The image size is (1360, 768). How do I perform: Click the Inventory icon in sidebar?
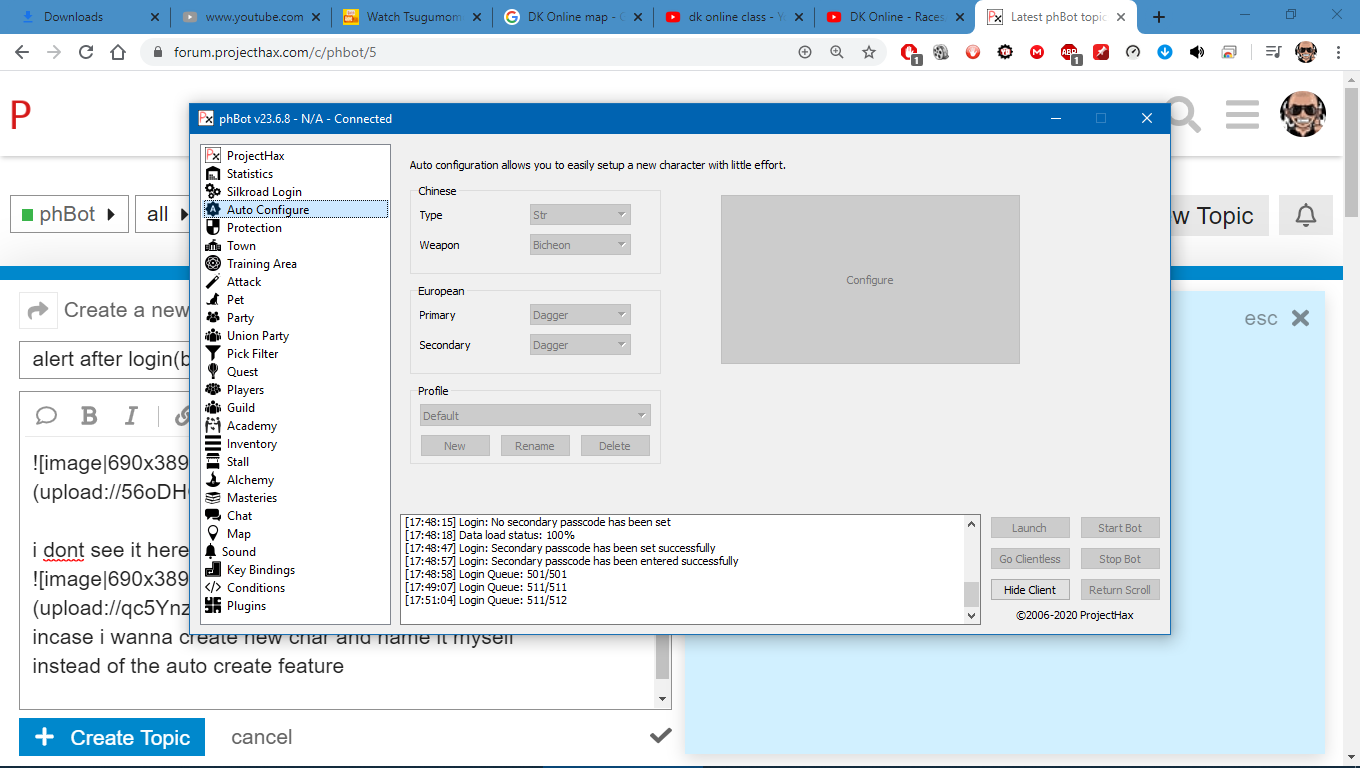(212, 444)
